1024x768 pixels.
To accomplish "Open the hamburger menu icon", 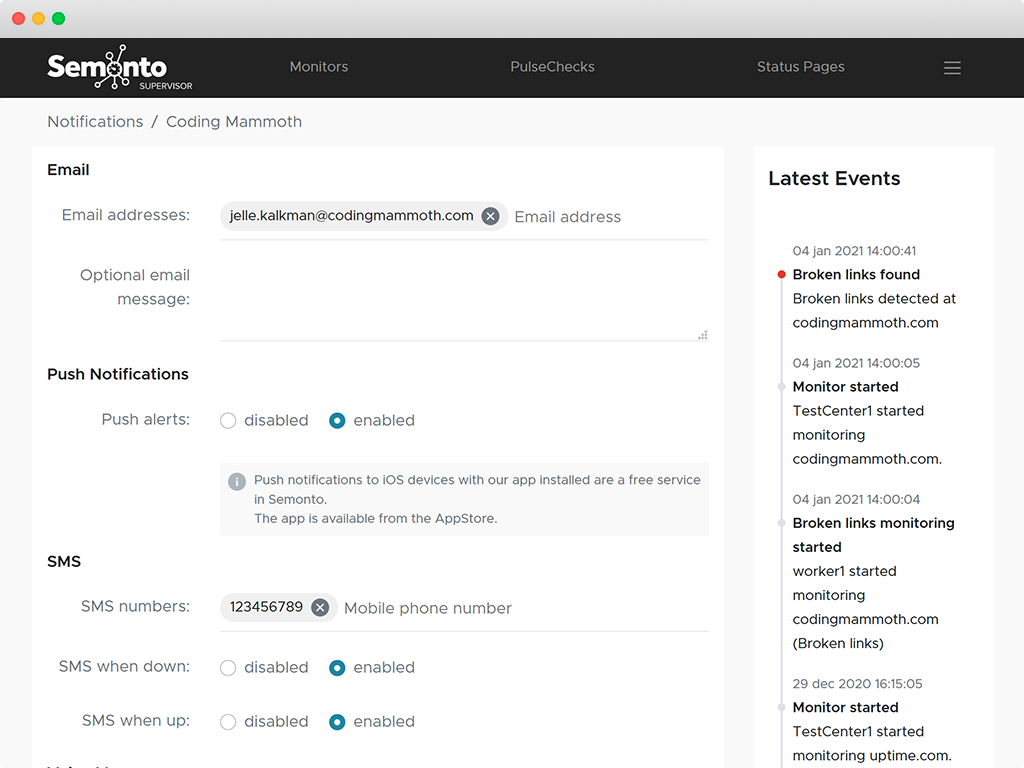I will [952, 68].
